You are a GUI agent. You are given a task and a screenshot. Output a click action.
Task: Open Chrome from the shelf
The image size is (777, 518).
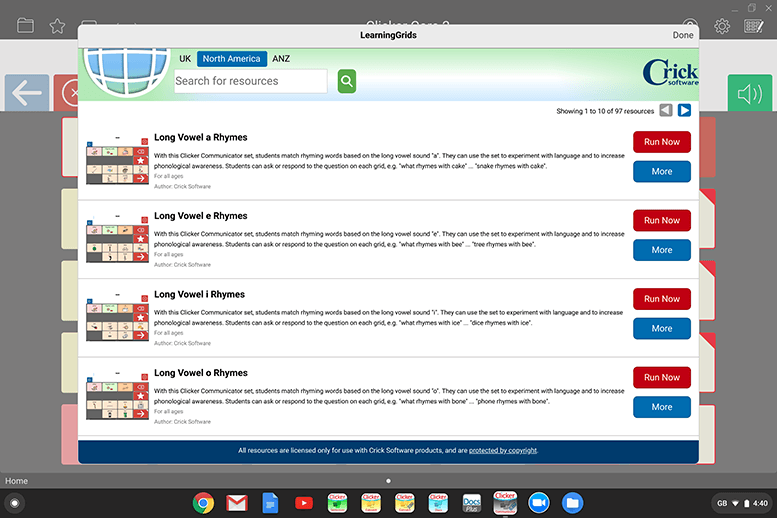(x=203, y=502)
